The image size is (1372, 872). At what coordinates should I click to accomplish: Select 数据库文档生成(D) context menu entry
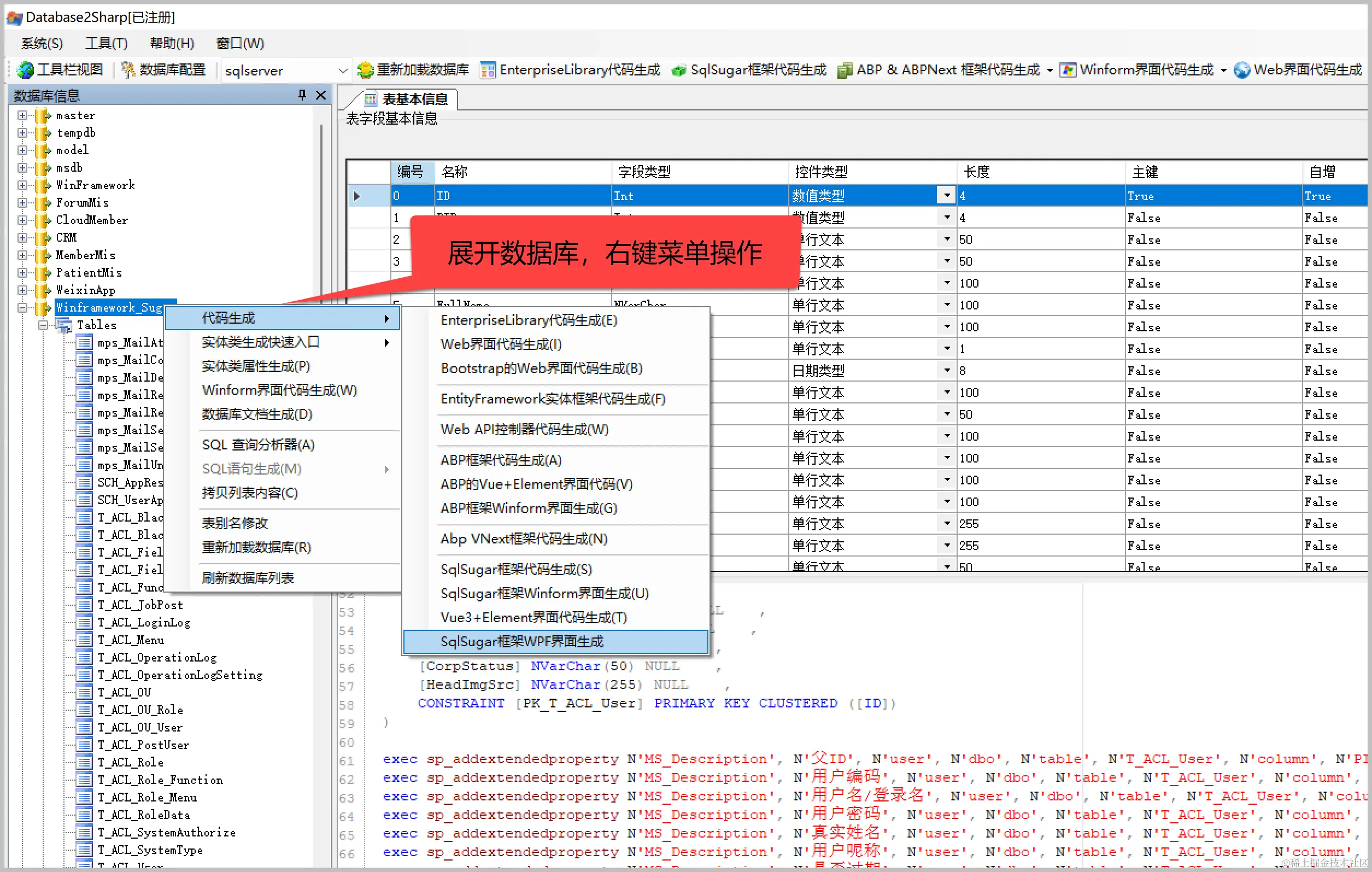coord(283,414)
